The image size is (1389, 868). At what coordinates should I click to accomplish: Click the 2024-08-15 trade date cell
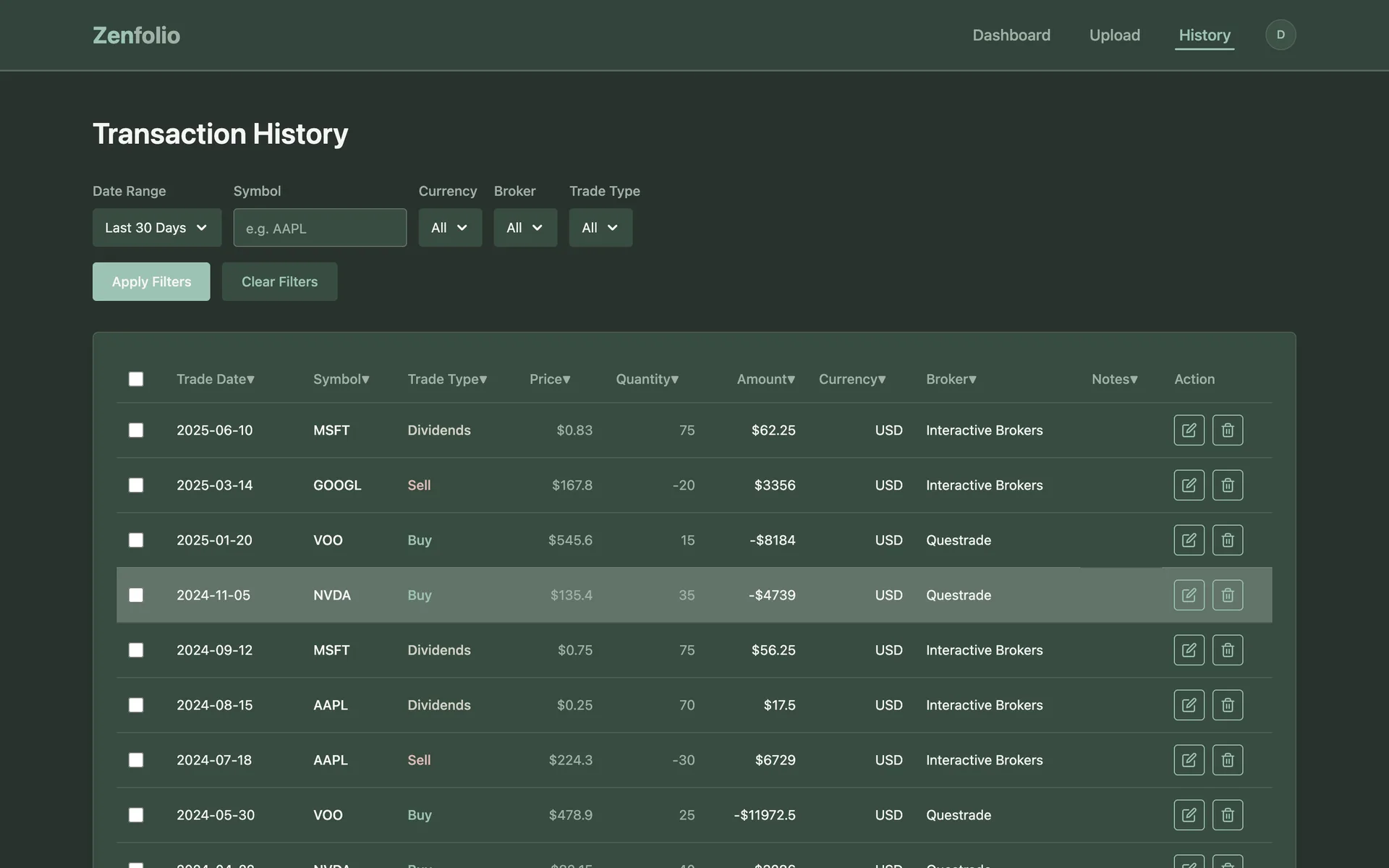[x=215, y=705]
